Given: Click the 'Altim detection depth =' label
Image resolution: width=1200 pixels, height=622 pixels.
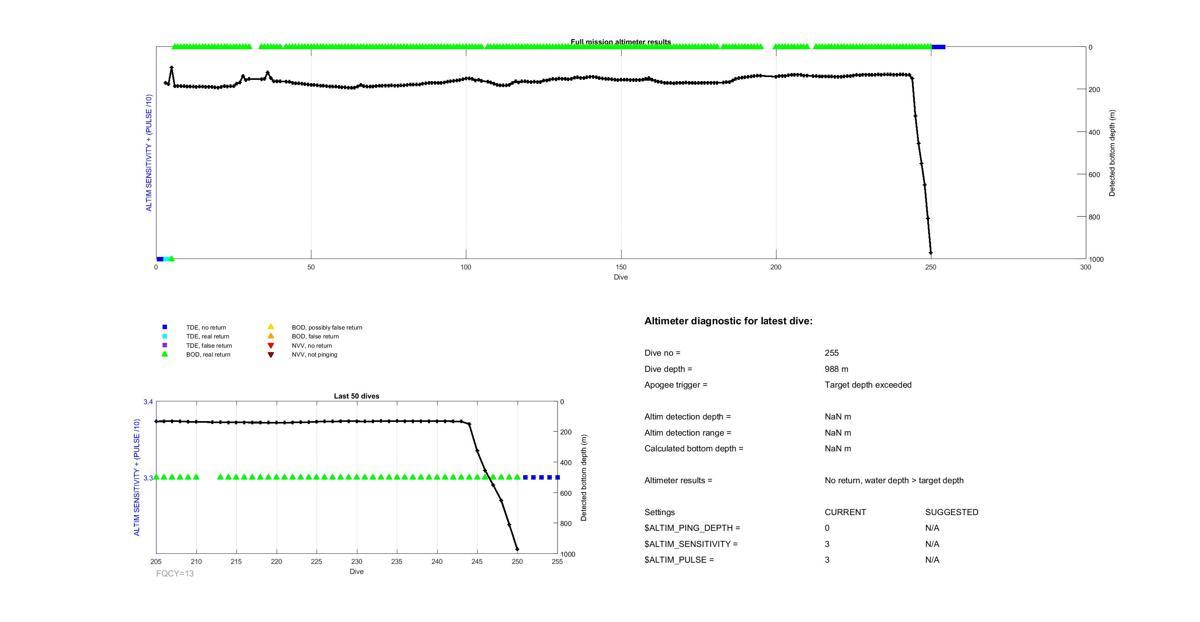Looking at the screenshot, I should pyautogui.click(x=688, y=417).
